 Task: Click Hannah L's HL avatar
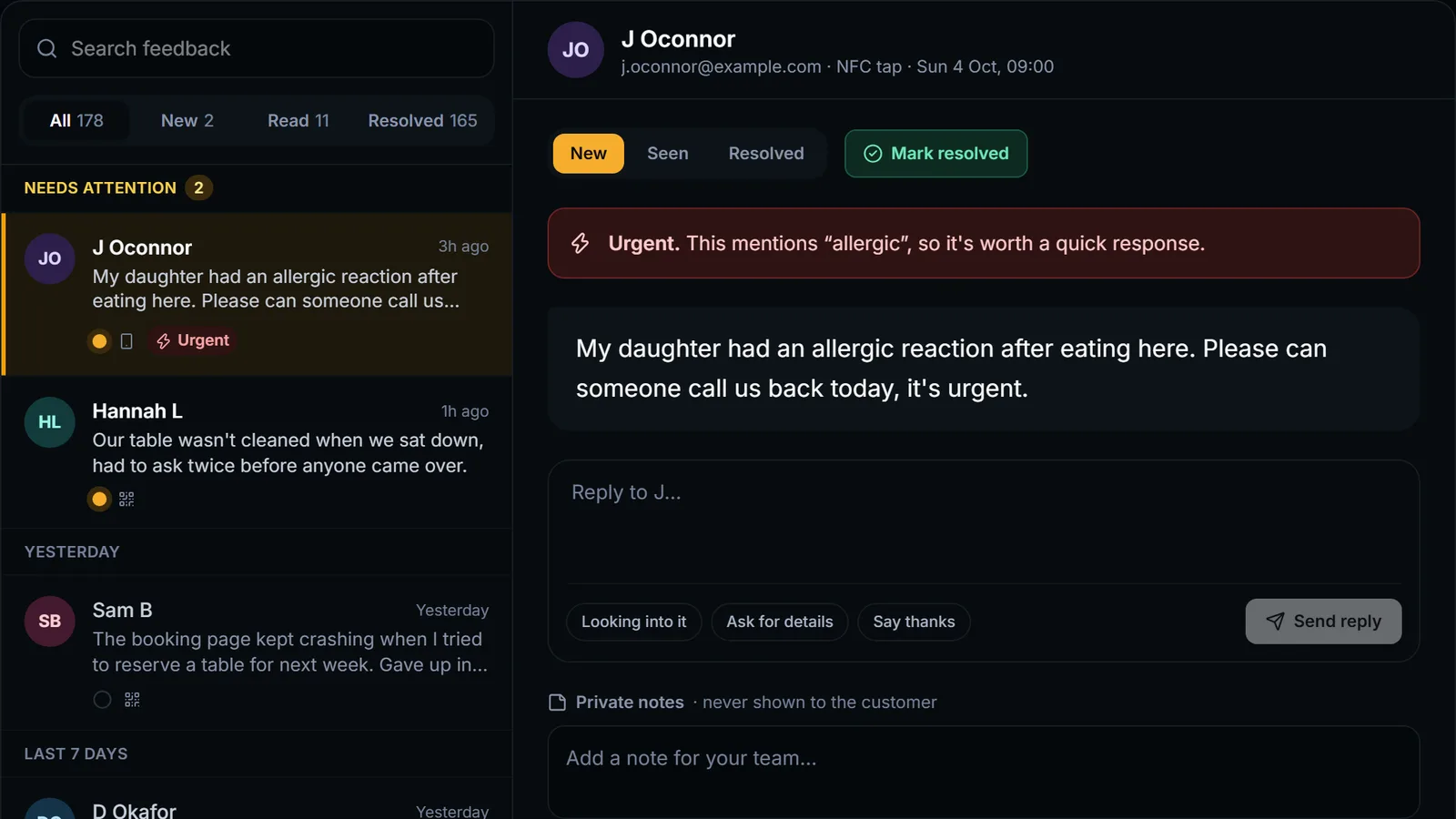point(49,422)
